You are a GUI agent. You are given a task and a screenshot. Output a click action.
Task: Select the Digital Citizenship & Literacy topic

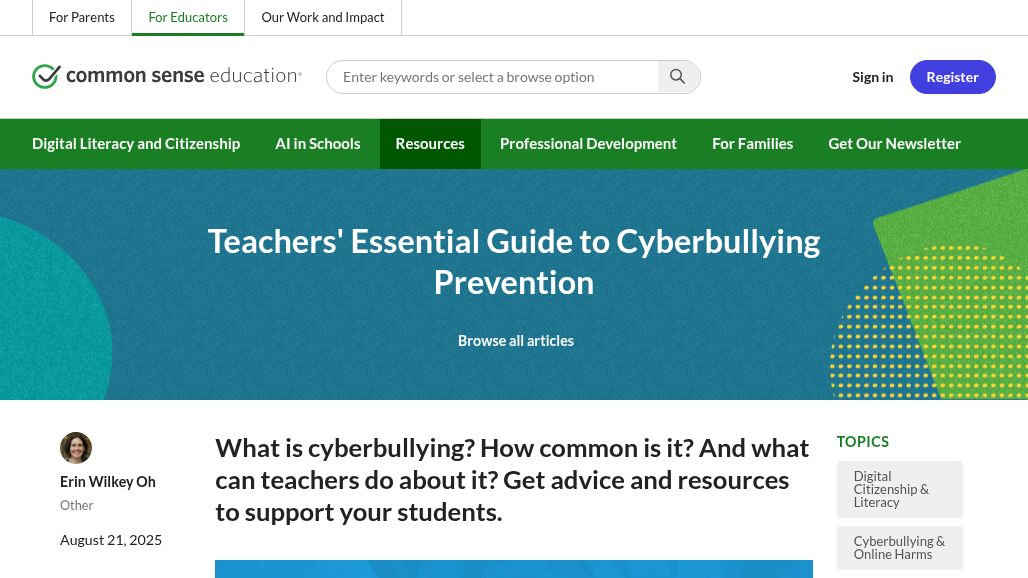(x=899, y=489)
